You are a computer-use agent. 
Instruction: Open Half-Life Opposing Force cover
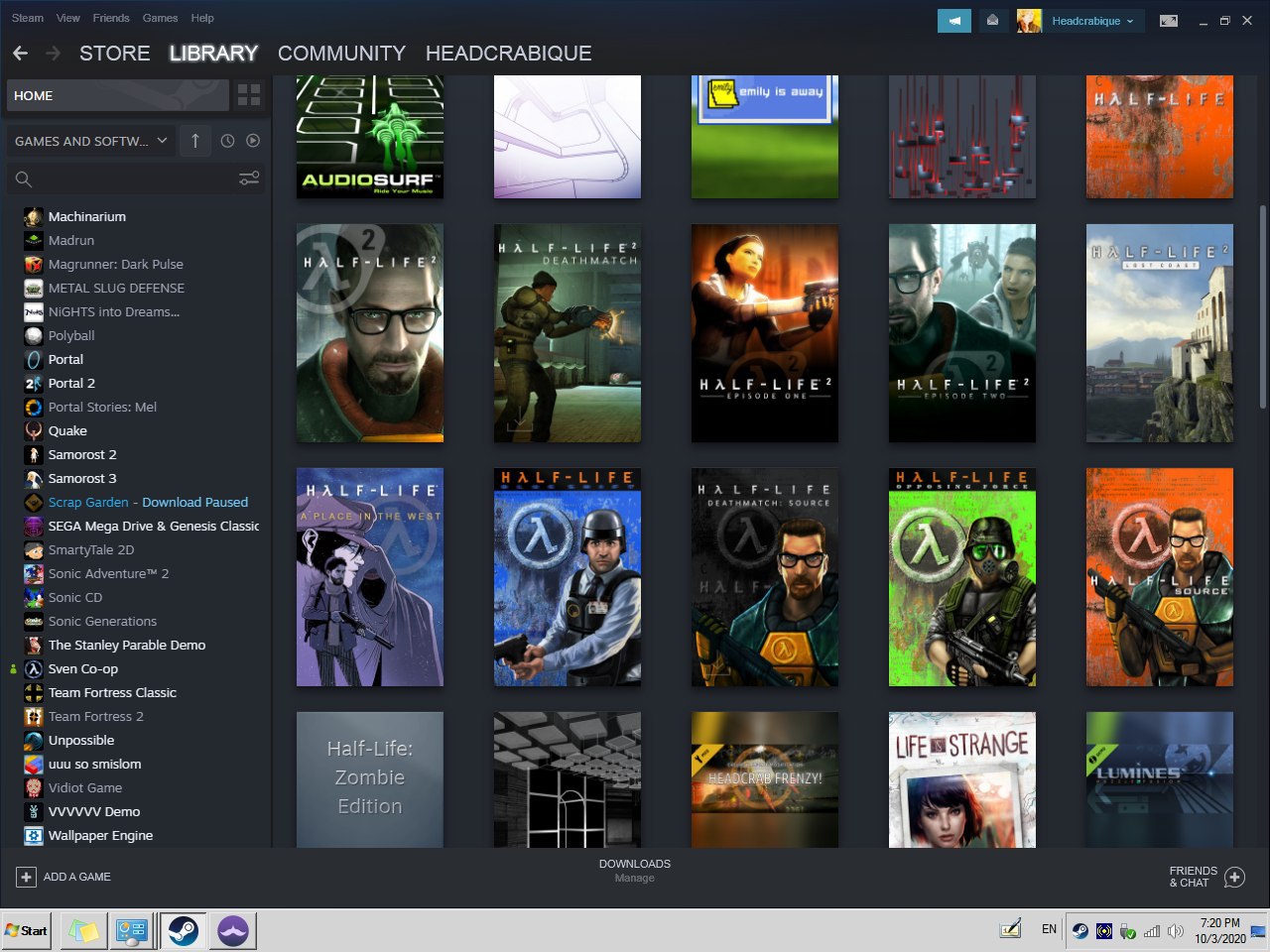coord(962,577)
